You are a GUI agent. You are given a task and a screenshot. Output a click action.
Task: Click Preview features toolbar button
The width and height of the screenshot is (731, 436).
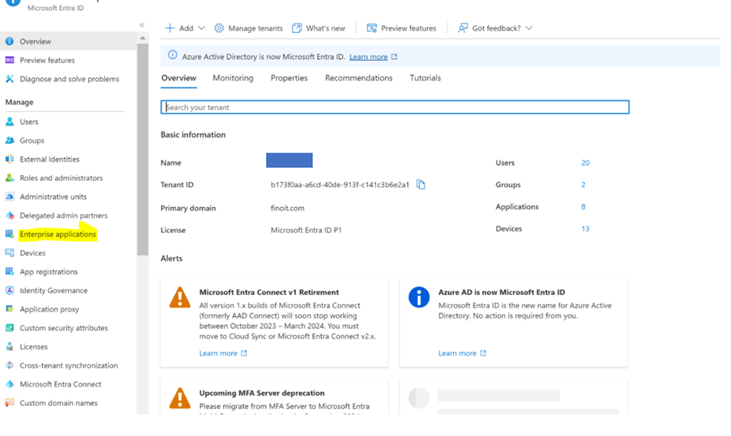[x=401, y=29]
